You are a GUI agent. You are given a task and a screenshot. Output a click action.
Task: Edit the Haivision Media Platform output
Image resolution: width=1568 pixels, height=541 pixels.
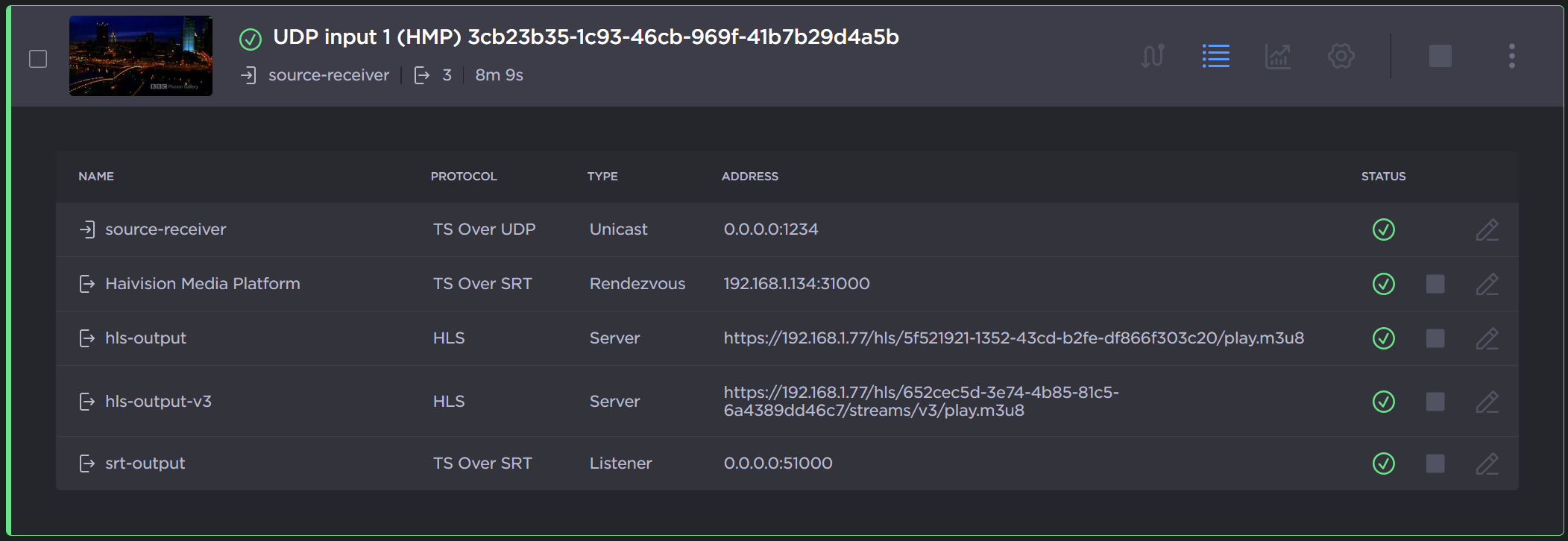tap(1487, 284)
